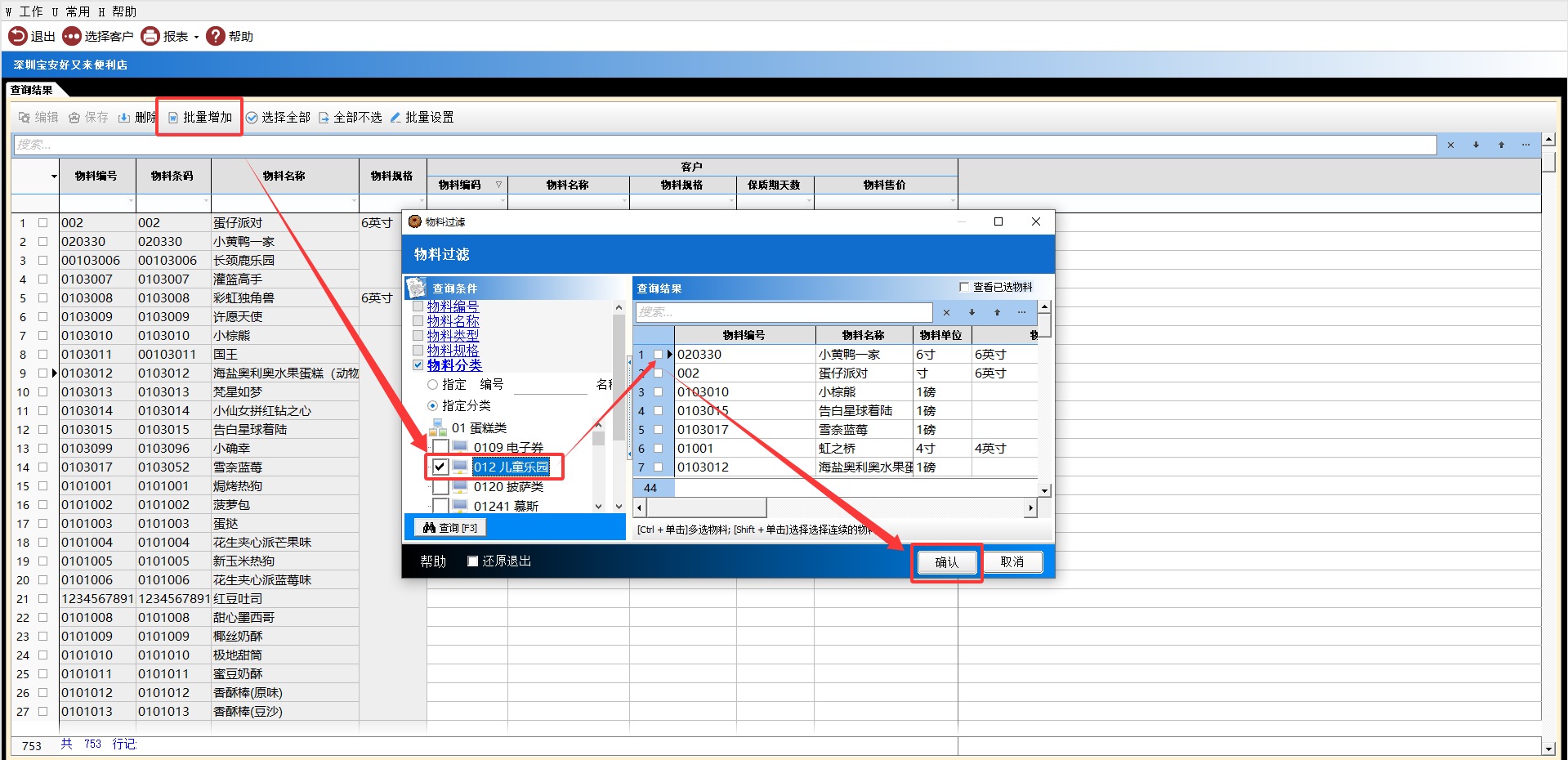Open grid row selector header dropdown
Screen dimensions: 1568x760
point(54,176)
